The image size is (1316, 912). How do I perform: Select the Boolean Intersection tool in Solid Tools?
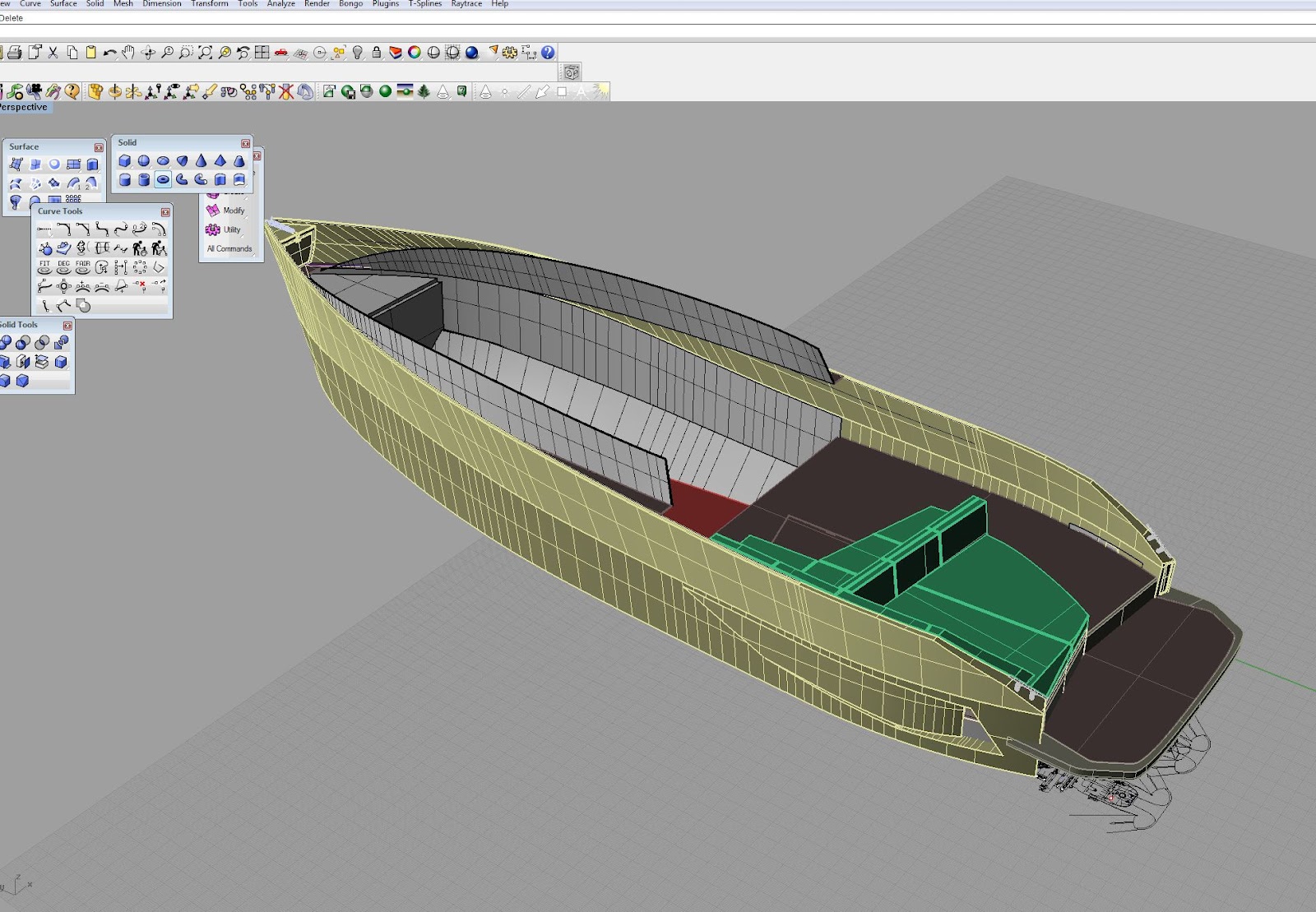point(42,342)
